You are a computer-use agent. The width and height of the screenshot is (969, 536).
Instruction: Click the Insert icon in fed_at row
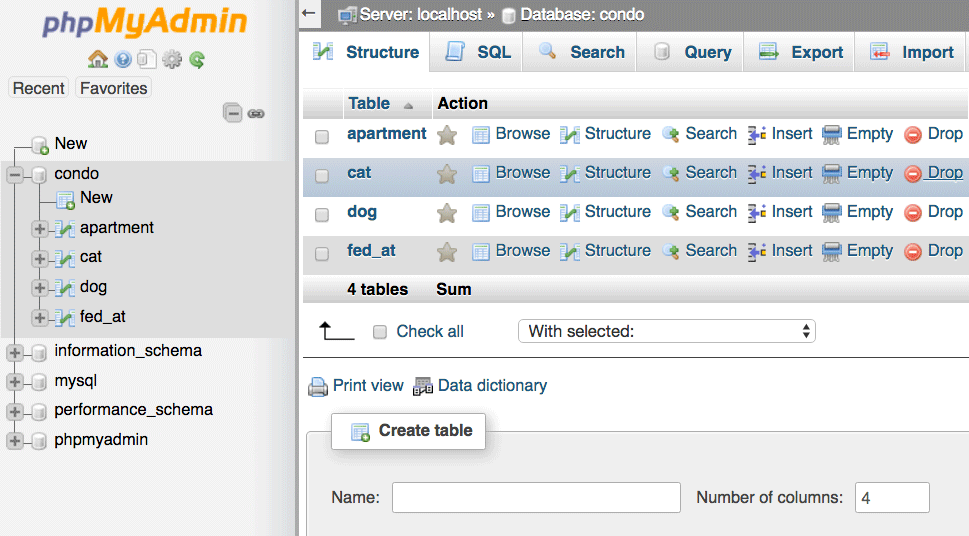point(757,252)
